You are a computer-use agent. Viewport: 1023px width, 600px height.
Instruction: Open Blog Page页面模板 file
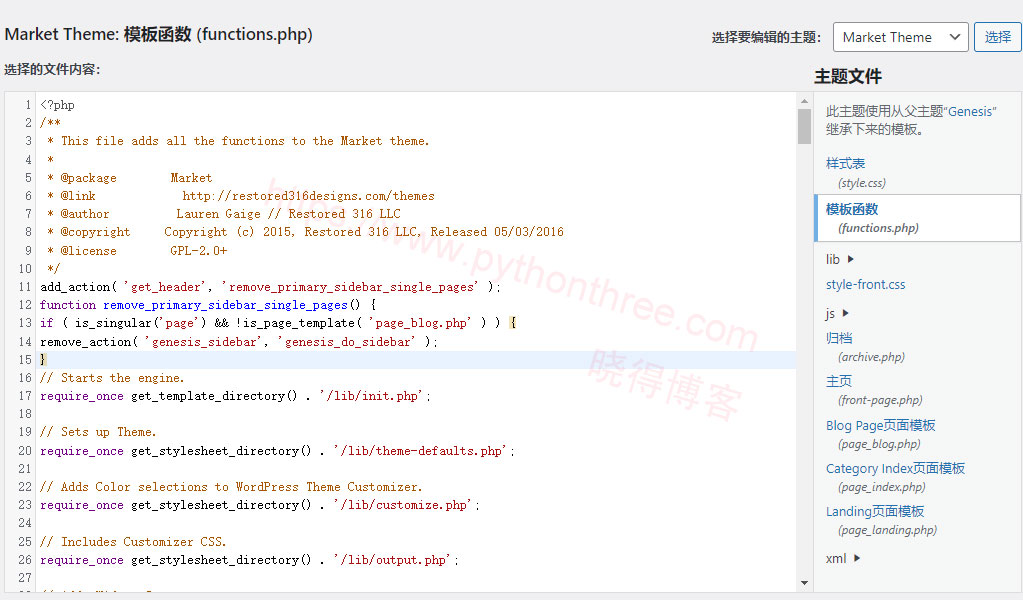point(880,425)
